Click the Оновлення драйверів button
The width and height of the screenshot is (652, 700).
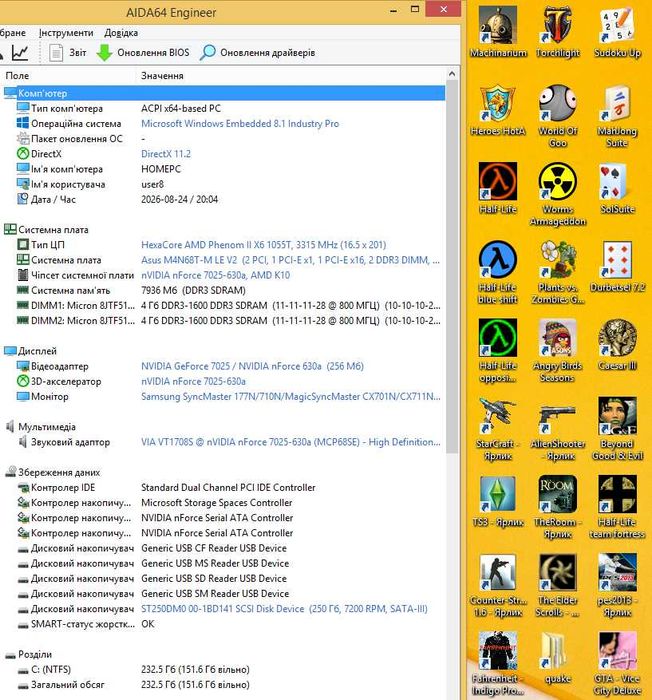pyautogui.click(x=257, y=53)
